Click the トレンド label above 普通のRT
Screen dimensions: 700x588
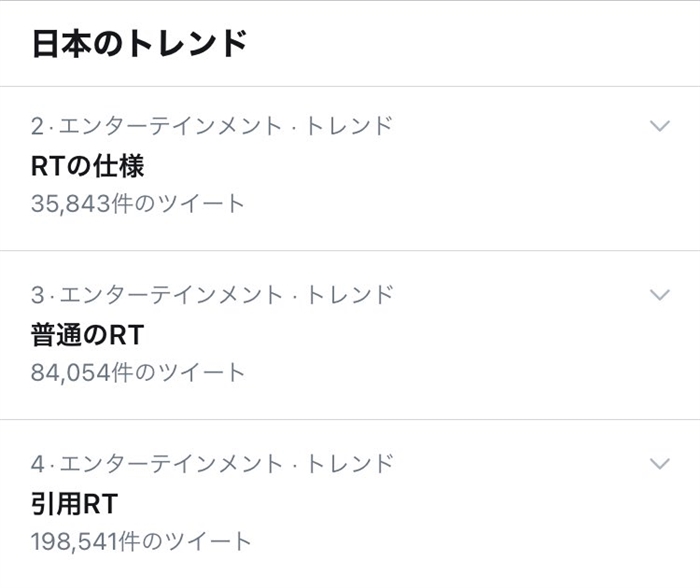(351, 295)
